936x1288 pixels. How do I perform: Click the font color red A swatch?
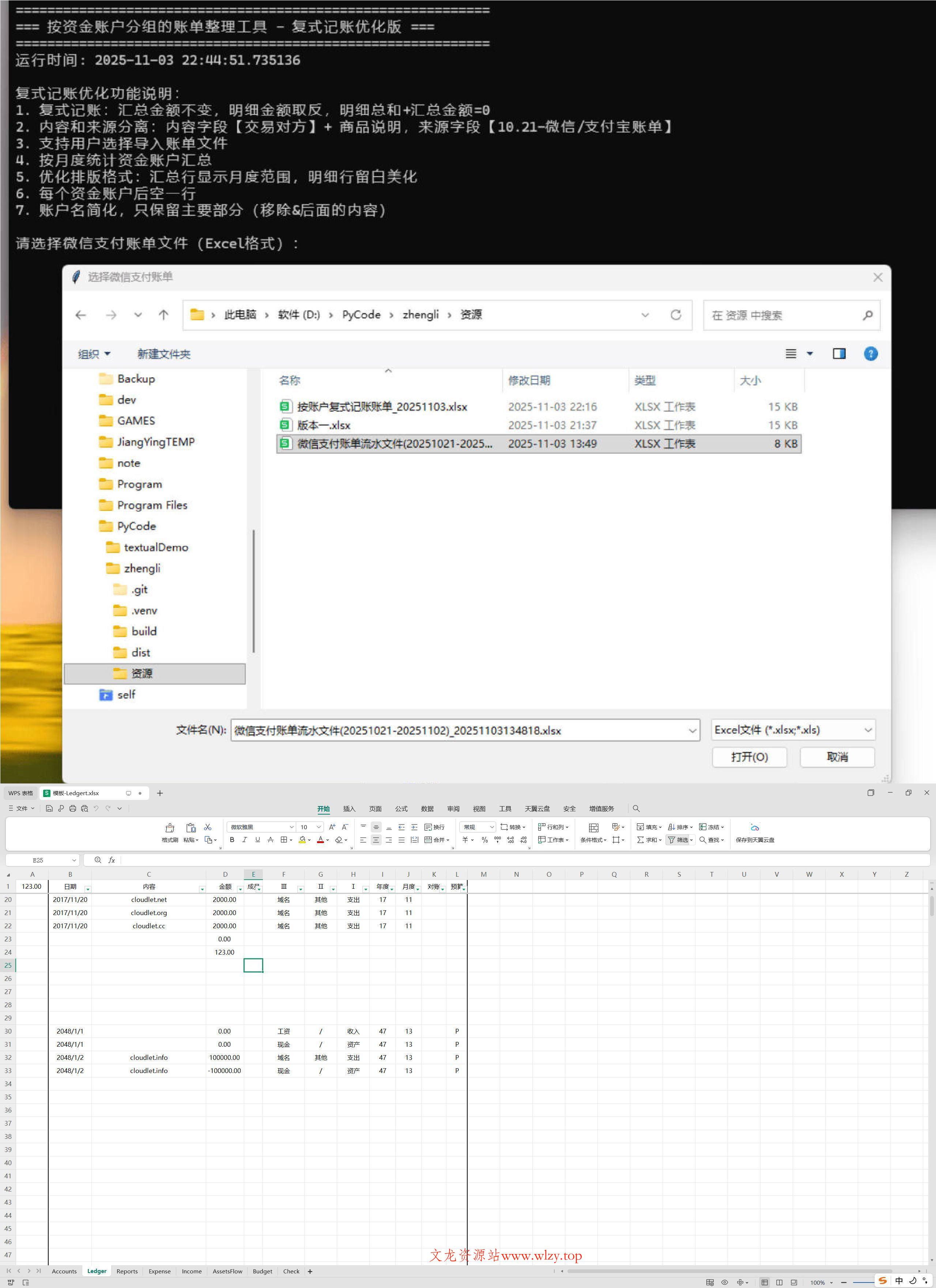[x=320, y=840]
